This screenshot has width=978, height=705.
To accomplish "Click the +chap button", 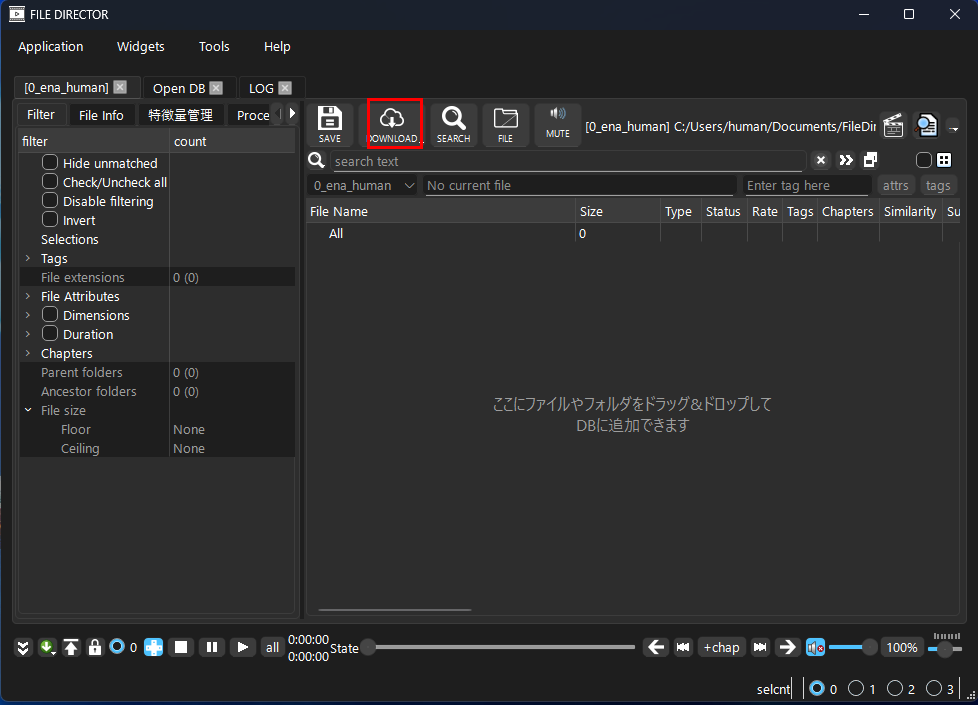I will click(721, 647).
